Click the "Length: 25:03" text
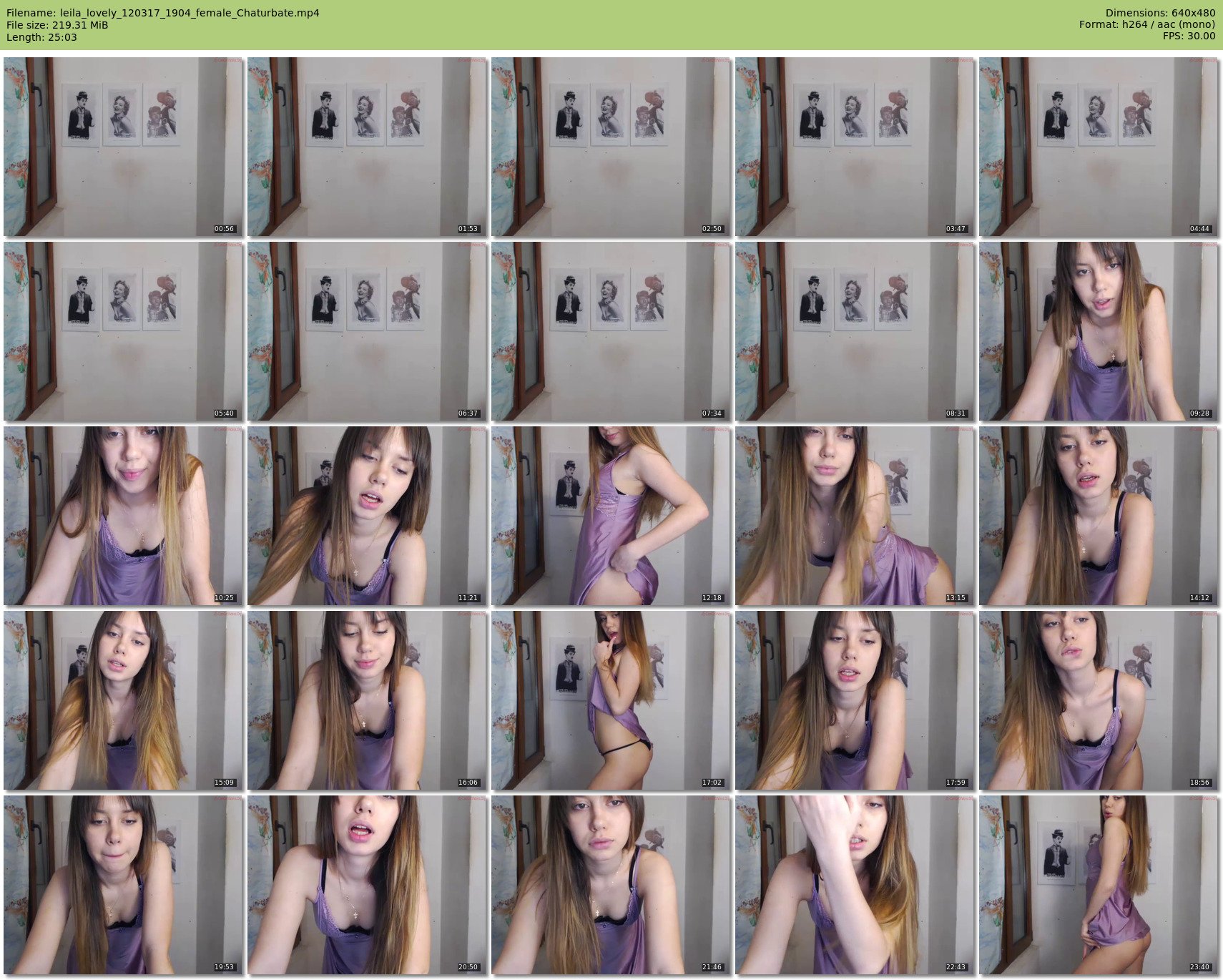1223x980 pixels. 41,37
